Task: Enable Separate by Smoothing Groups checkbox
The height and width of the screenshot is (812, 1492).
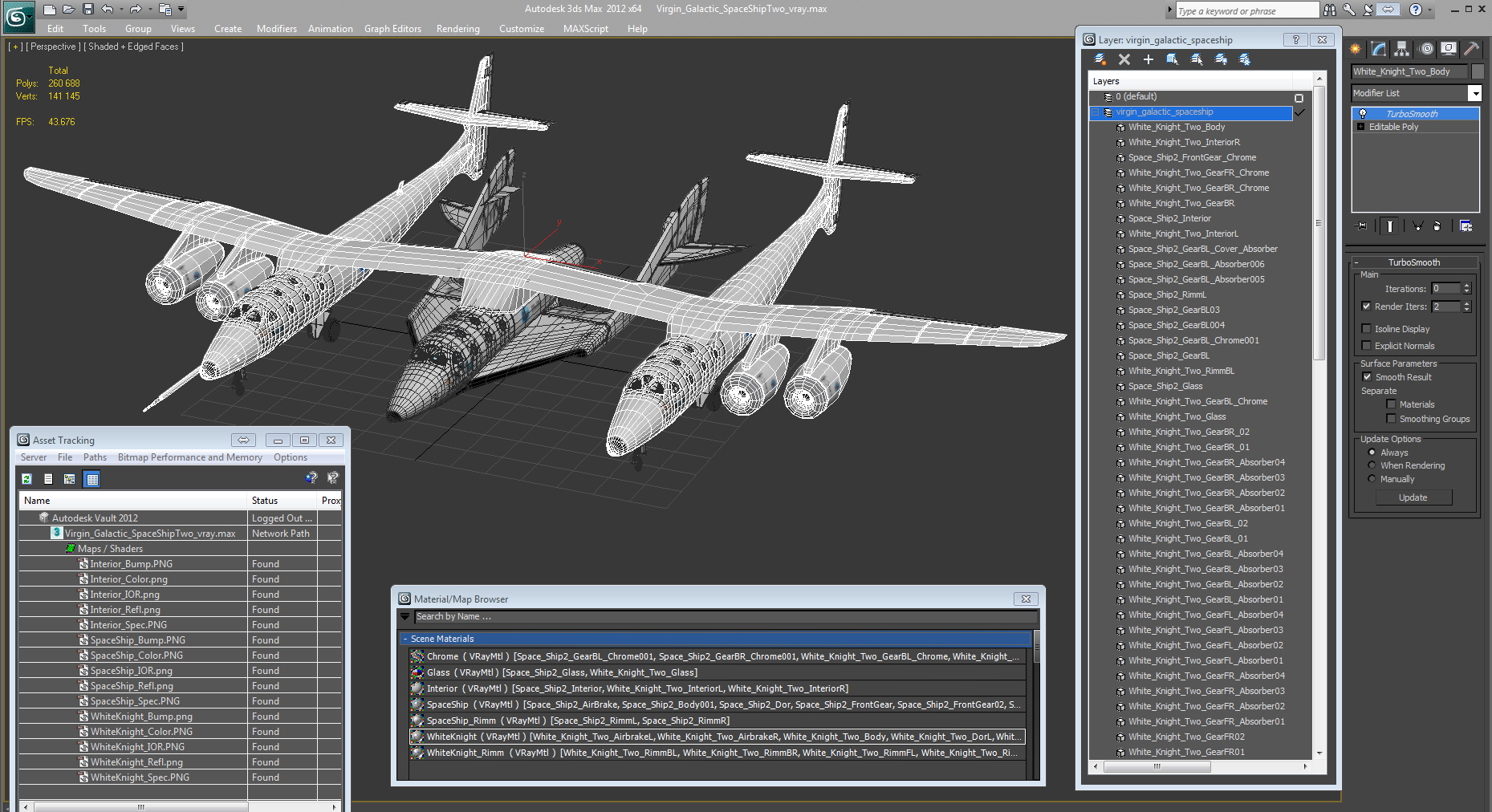Action: [x=1392, y=419]
